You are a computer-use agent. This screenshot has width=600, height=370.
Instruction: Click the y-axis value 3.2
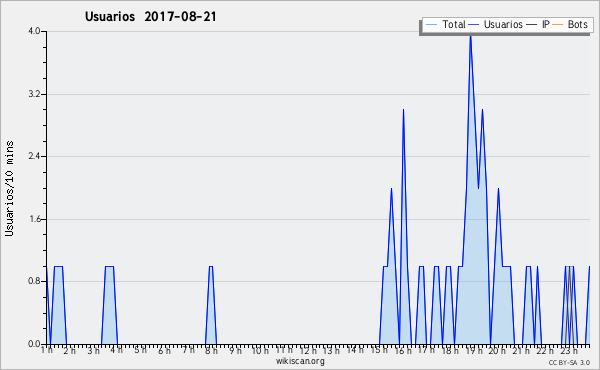[34, 94]
